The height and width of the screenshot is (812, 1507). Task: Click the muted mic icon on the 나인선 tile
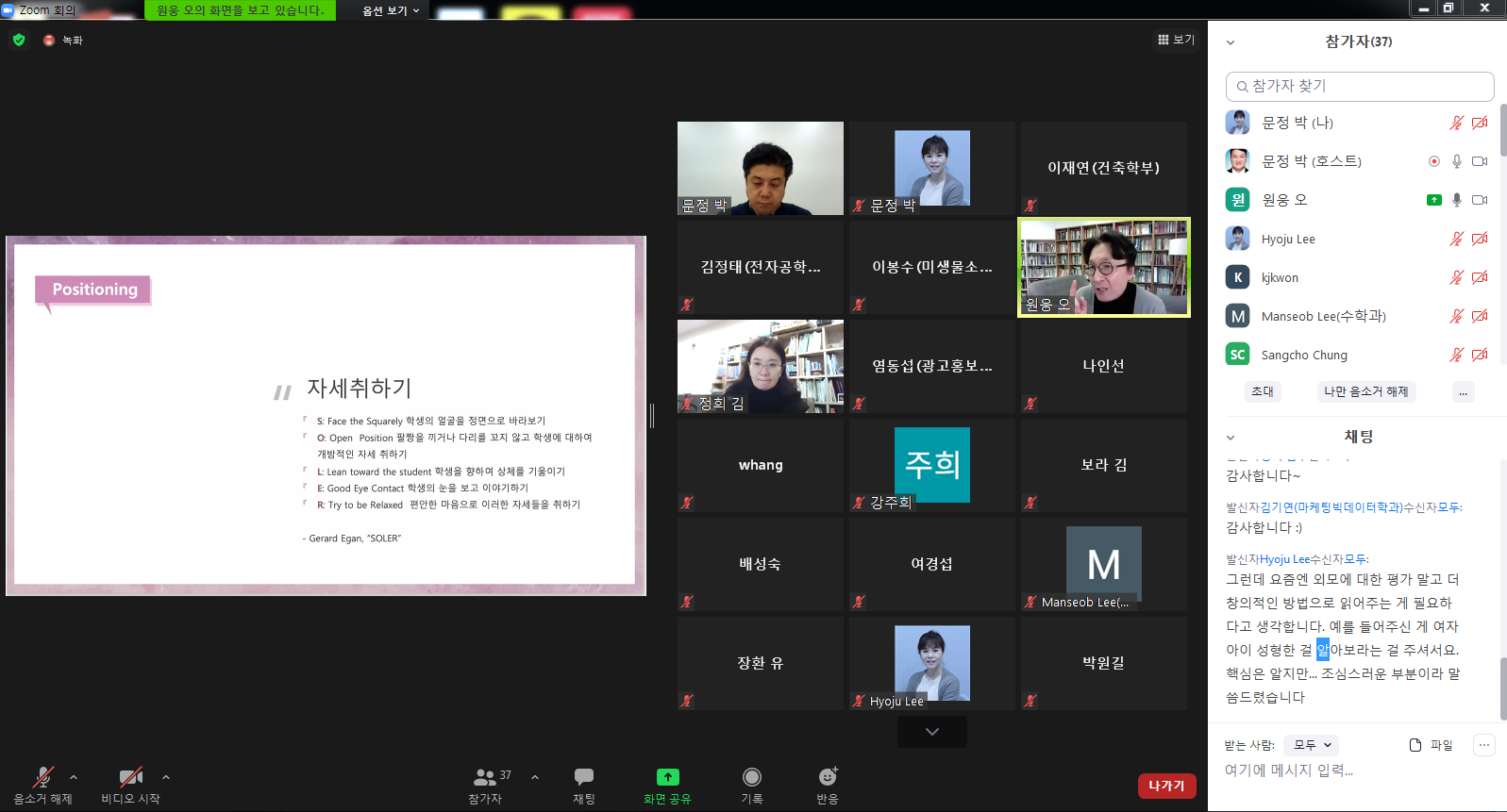coord(1030,404)
